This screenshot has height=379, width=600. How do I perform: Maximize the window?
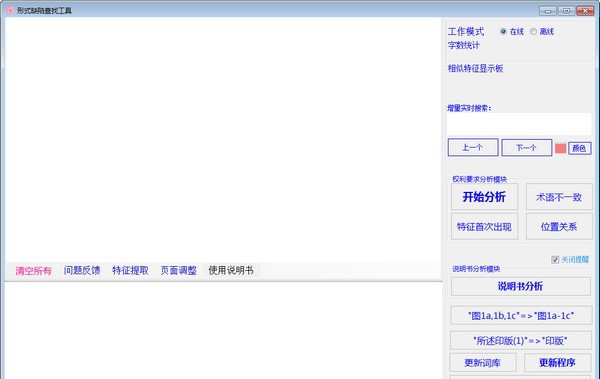pyautogui.click(x=566, y=11)
